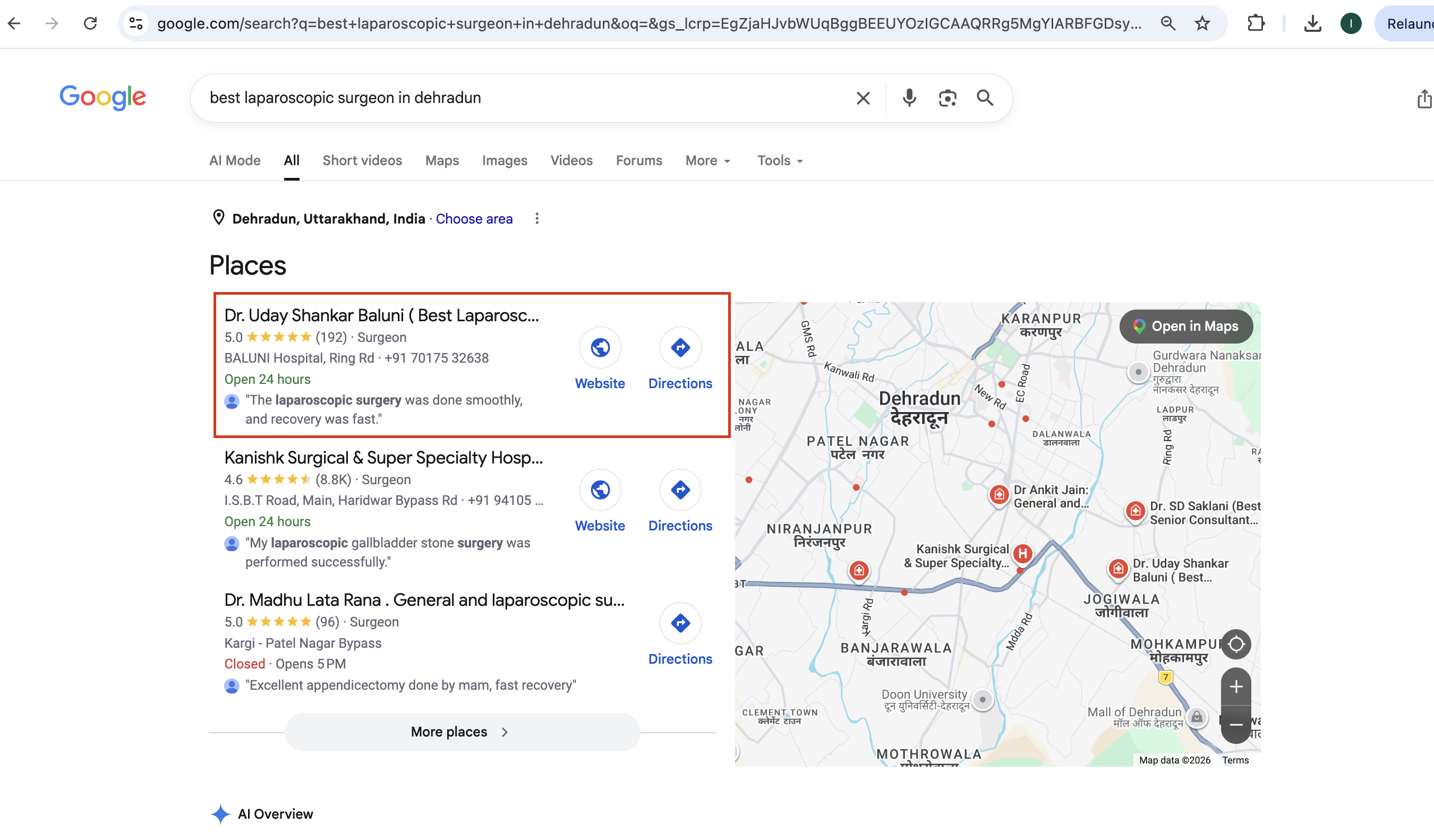Open Short videos tab
Viewport: 1434px width, 840px height.
[362, 160]
